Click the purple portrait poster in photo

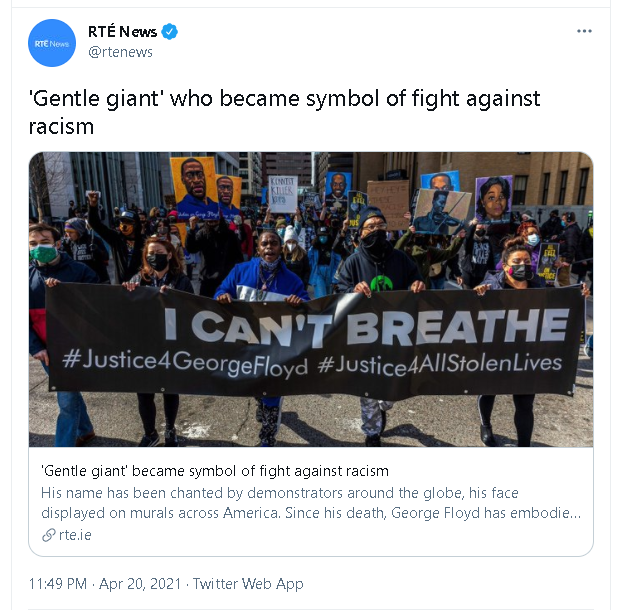pos(493,199)
